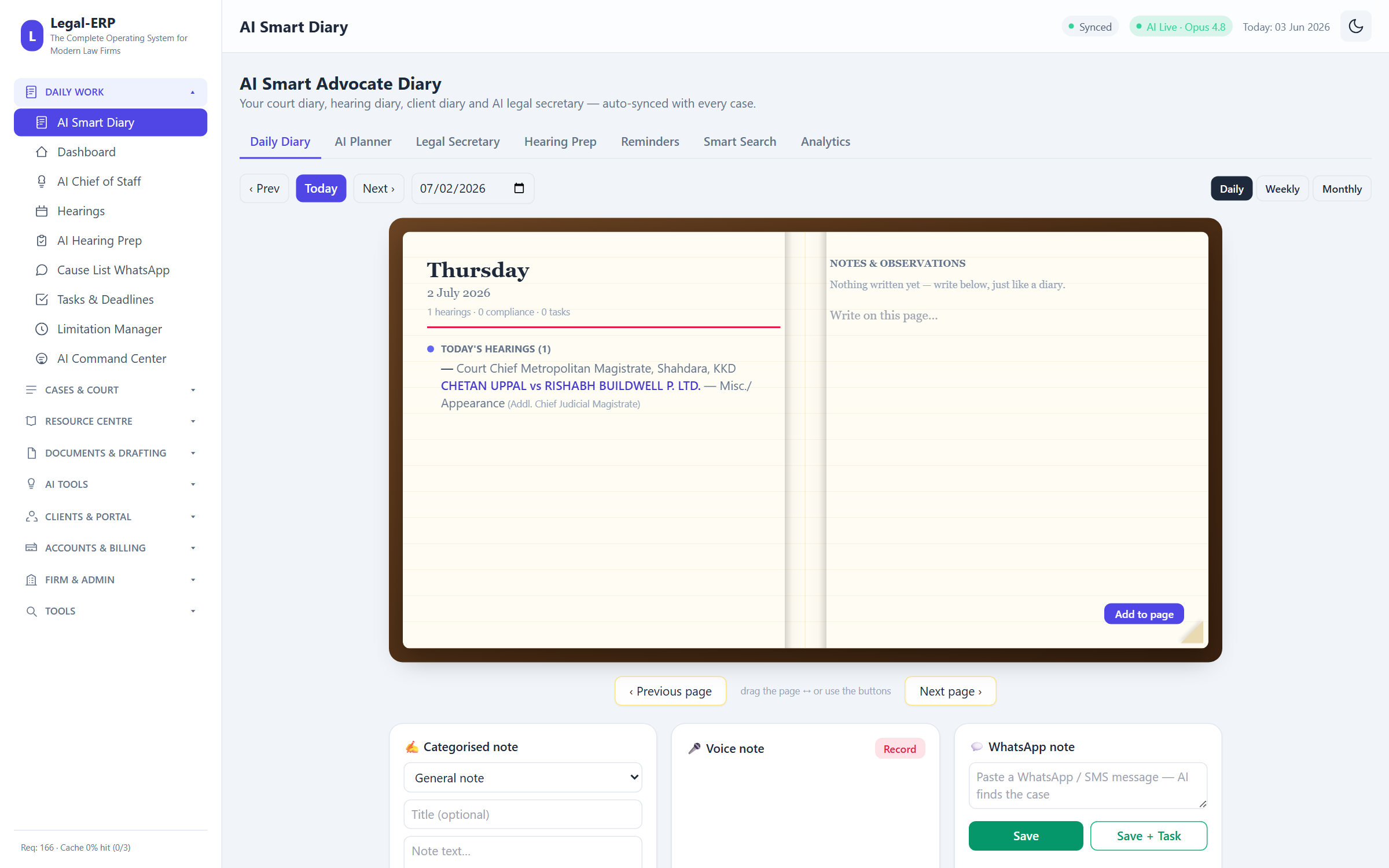This screenshot has height=868, width=1389.
Task: Select the Daily Diary tab
Action: [280, 141]
